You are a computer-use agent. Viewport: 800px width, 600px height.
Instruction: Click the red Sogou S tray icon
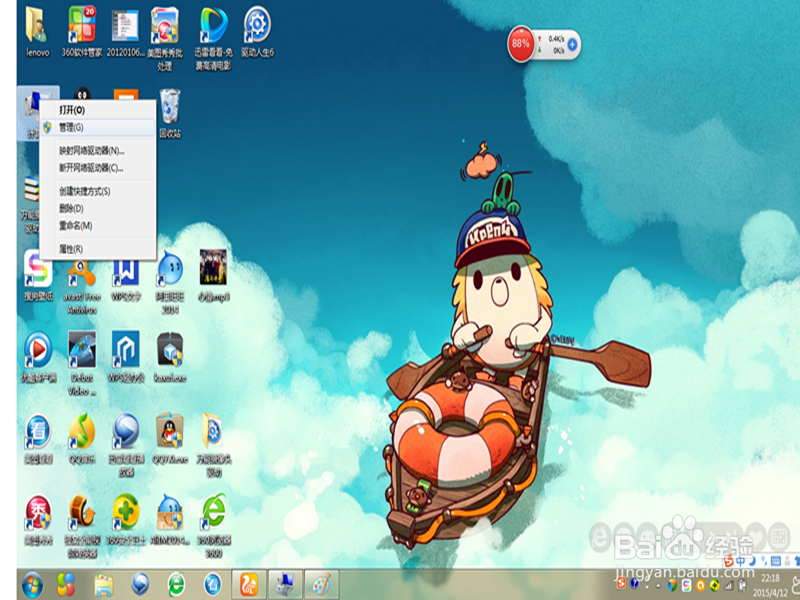click(621, 584)
